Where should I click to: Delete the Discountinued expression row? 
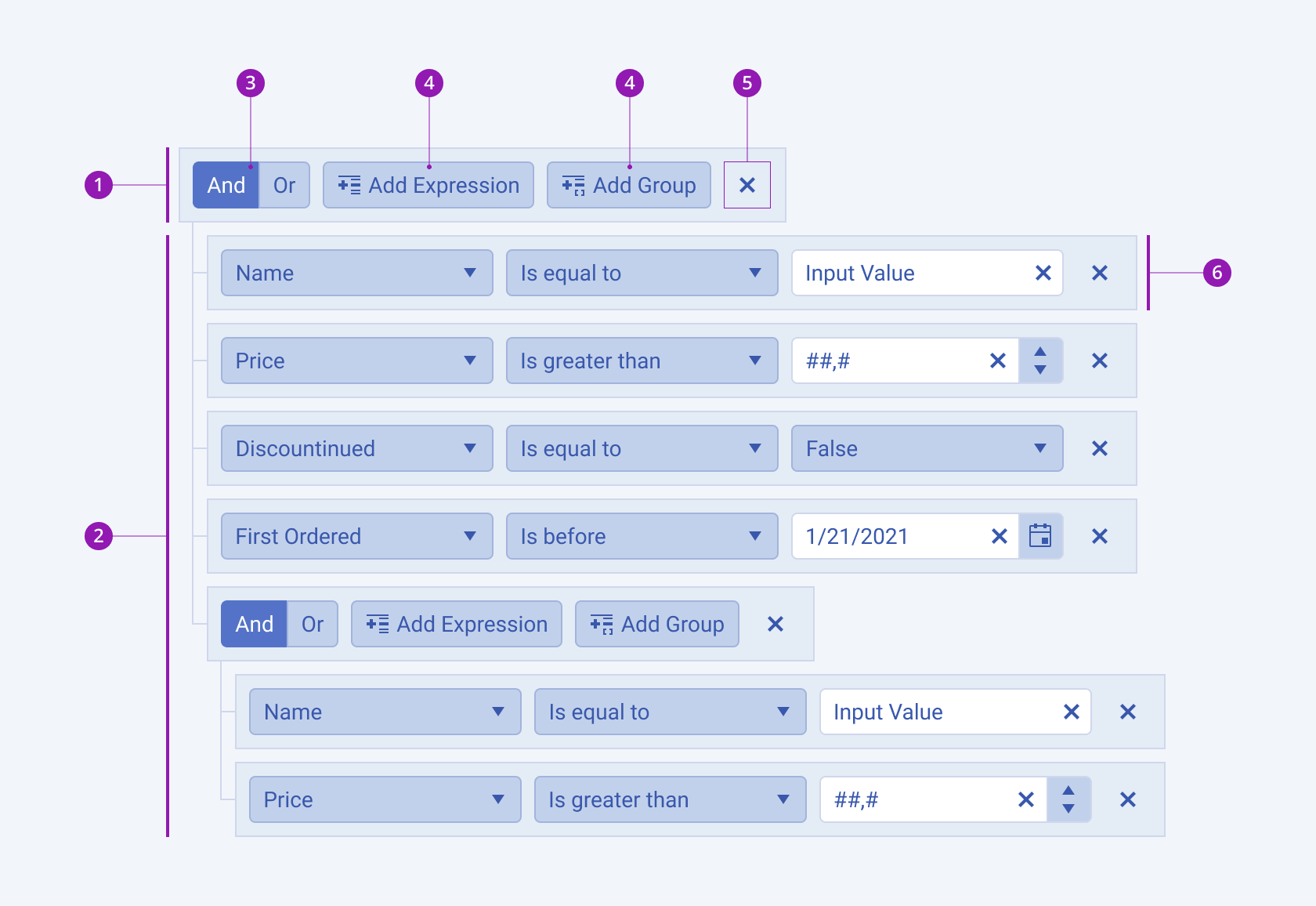click(x=1100, y=448)
